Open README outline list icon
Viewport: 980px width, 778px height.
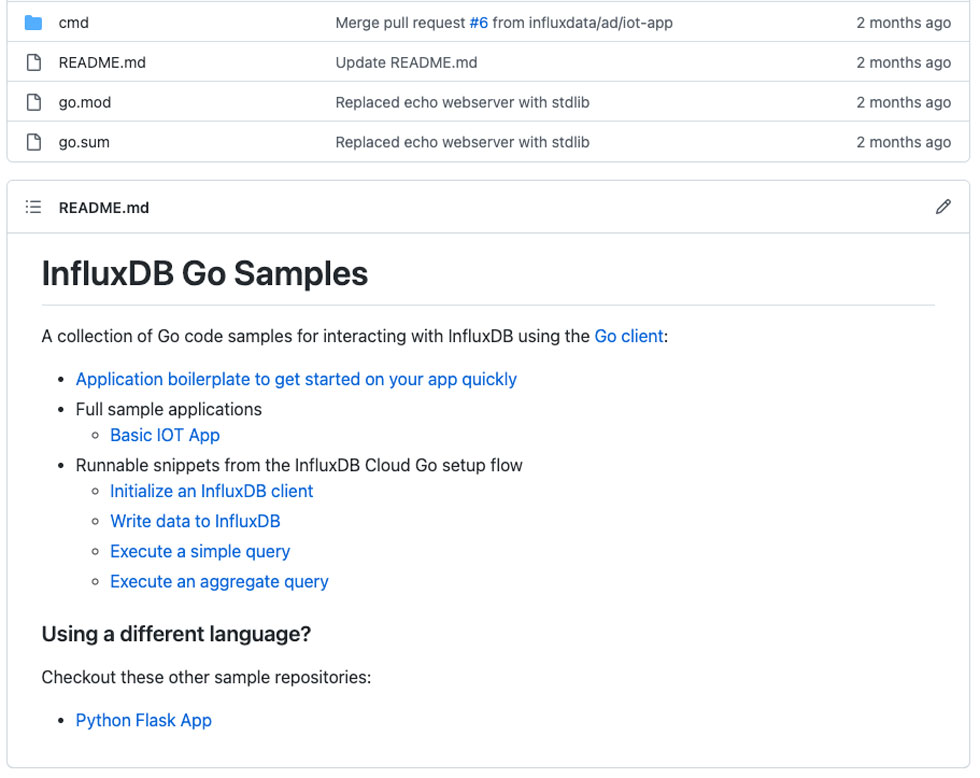[33, 207]
